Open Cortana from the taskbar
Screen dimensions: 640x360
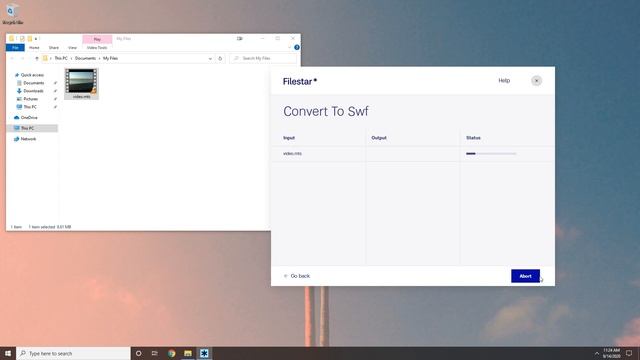pyautogui.click(x=139, y=353)
